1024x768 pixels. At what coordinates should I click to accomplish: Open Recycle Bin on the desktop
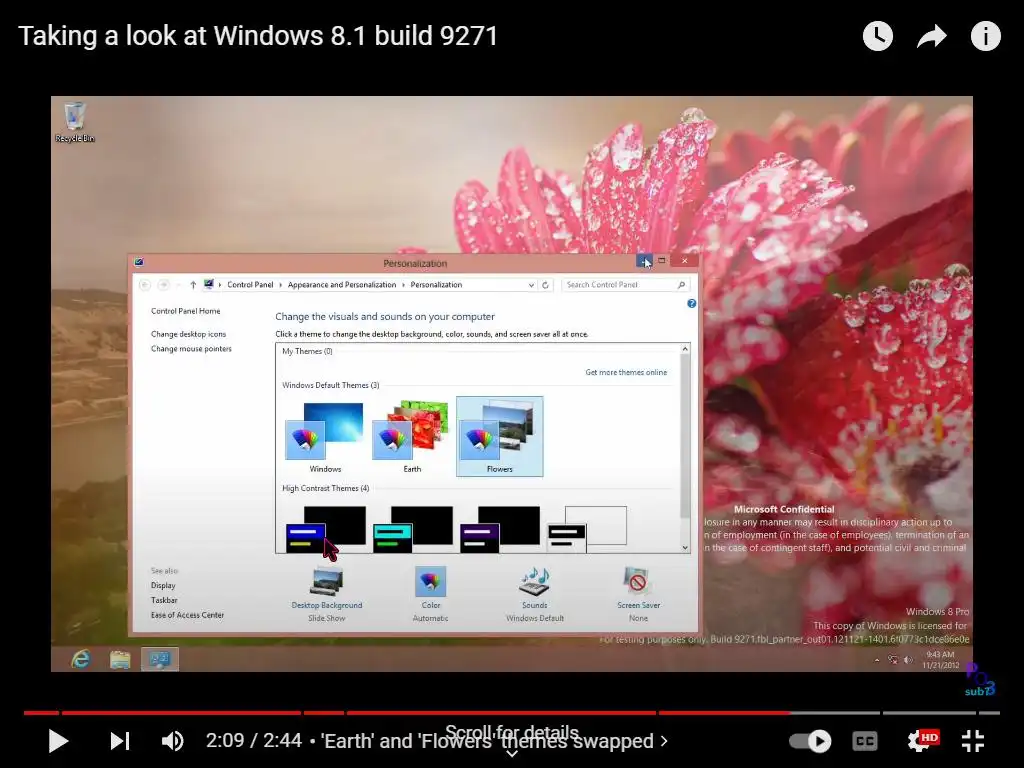click(74, 122)
